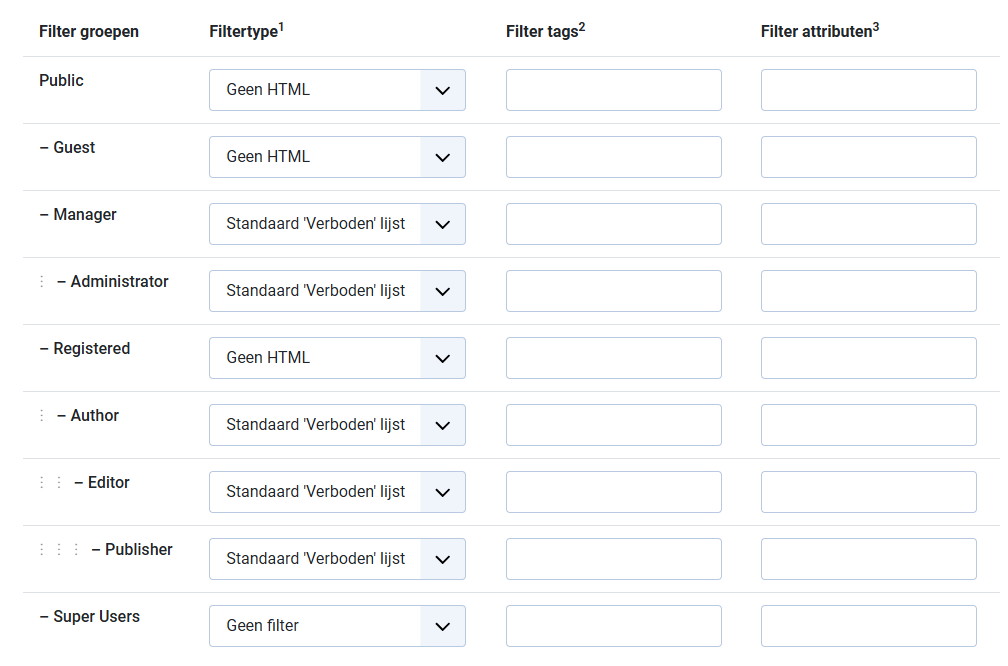Screen dimensions: 1008x666
Task: Click the Filter tags field for Author
Action: 613,425
